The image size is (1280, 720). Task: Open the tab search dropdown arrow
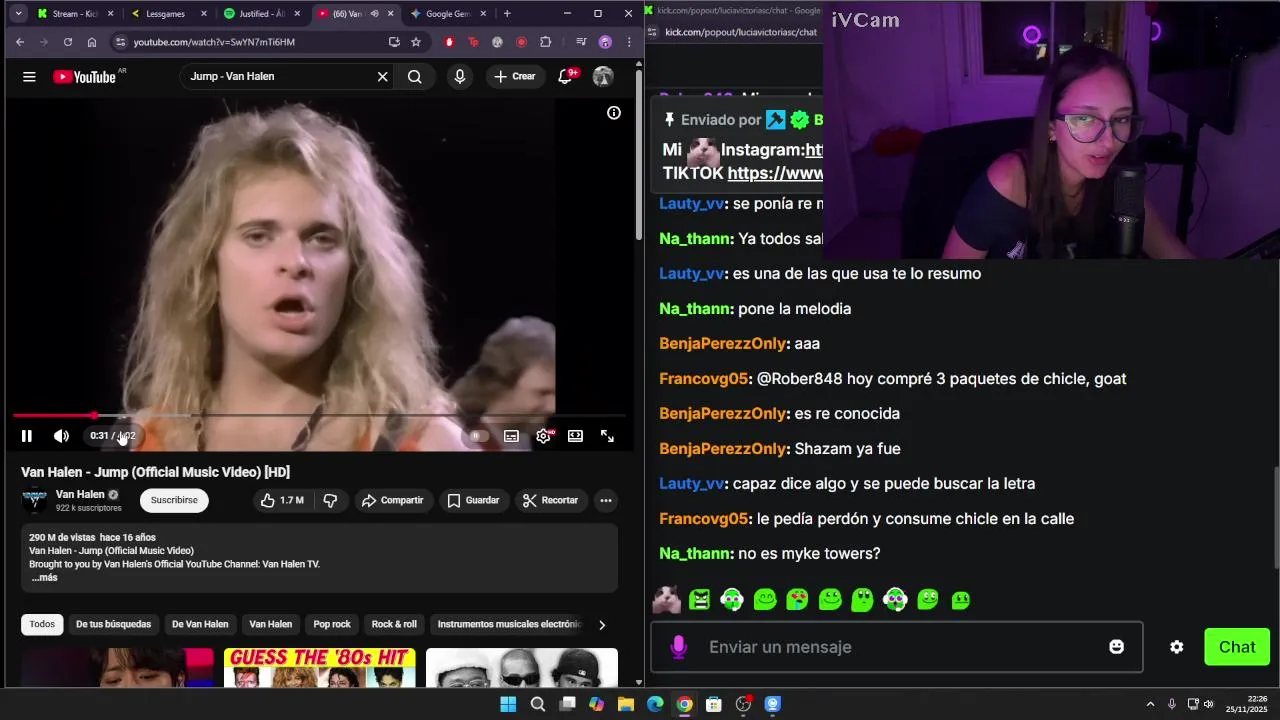pyautogui.click(x=18, y=14)
